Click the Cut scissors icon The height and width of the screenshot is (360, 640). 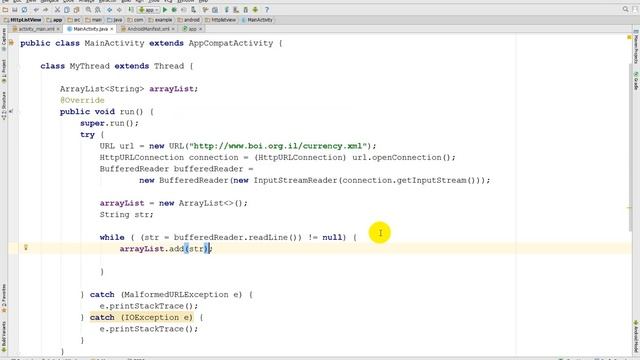coord(58,10)
